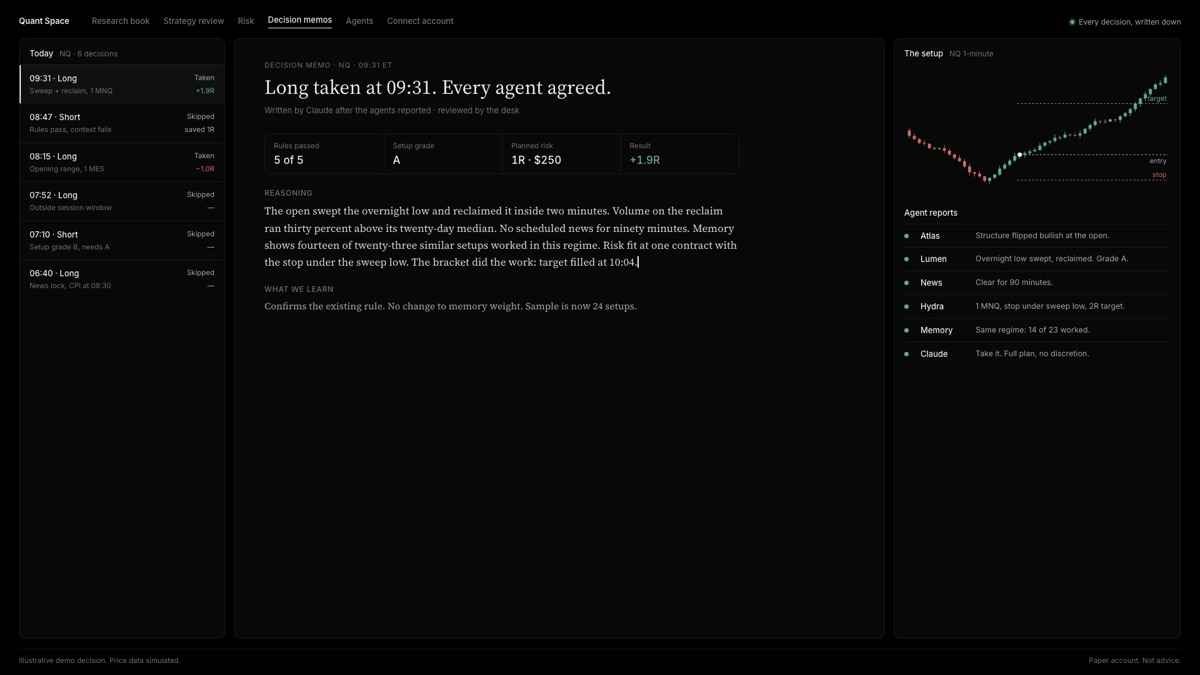1200x675 pixels.
Task: Go to the Agents page
Action: tap(359, 21)
